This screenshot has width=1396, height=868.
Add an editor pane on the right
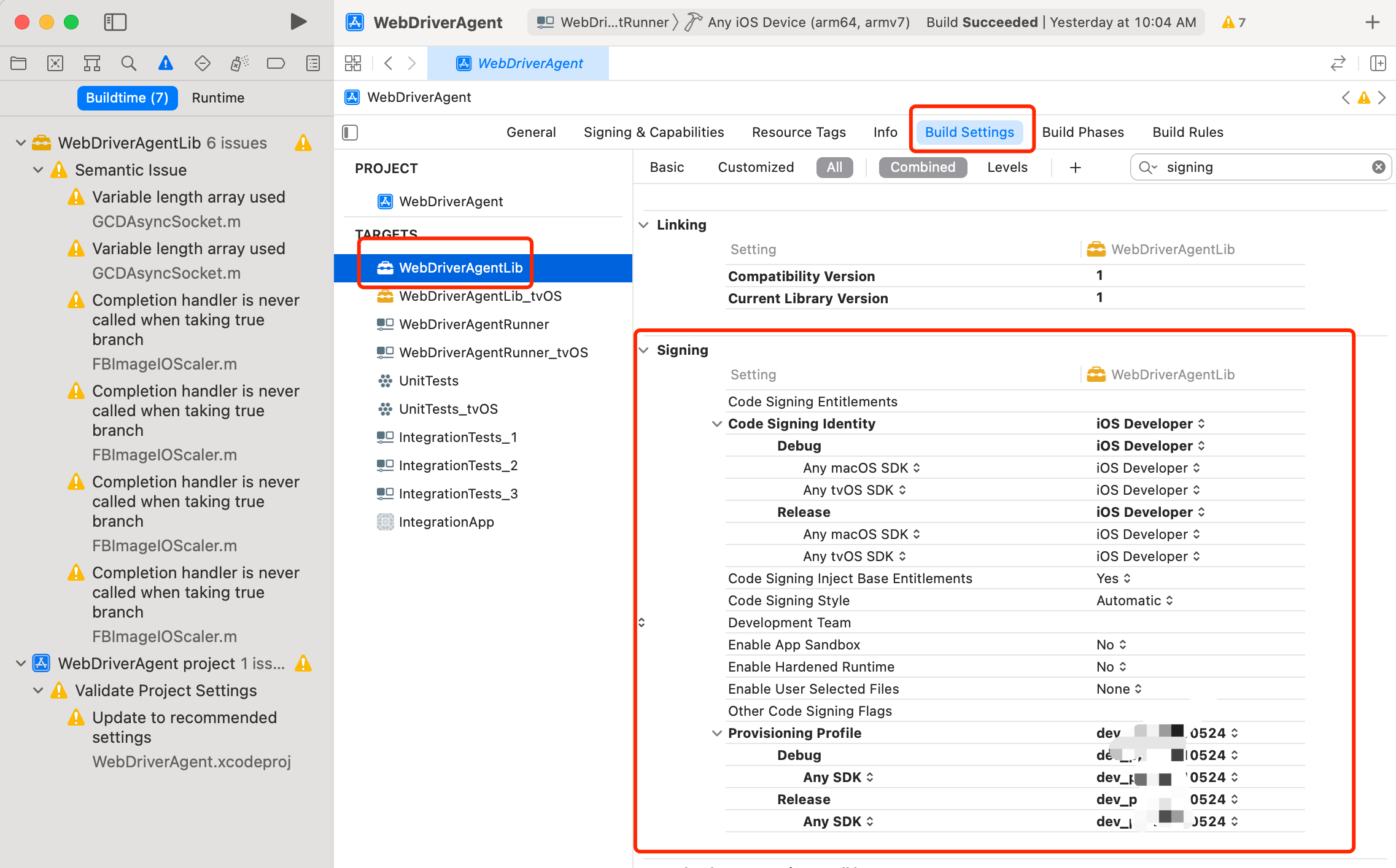click(1378, 63)
